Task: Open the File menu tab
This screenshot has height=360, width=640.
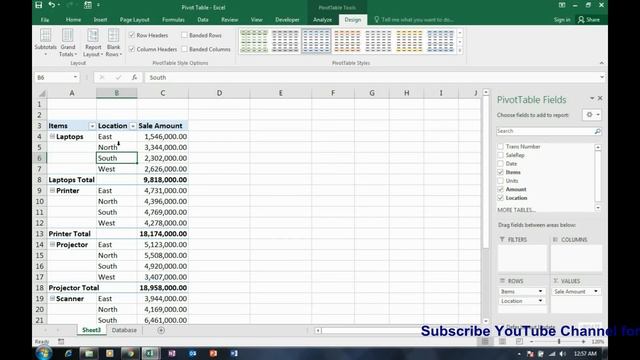Action: click(x=45, y=20)
